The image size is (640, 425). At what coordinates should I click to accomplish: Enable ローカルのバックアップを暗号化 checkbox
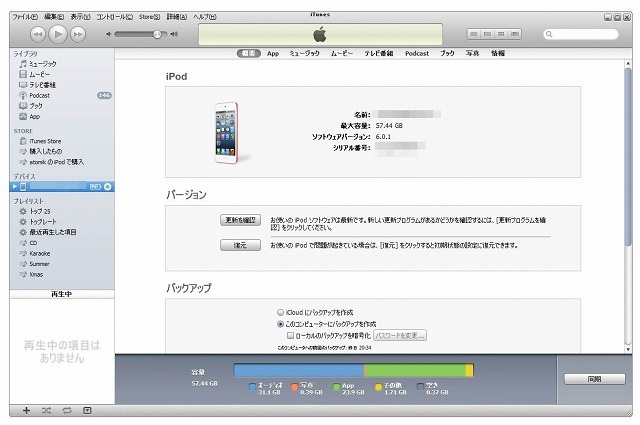coord(291,336)
